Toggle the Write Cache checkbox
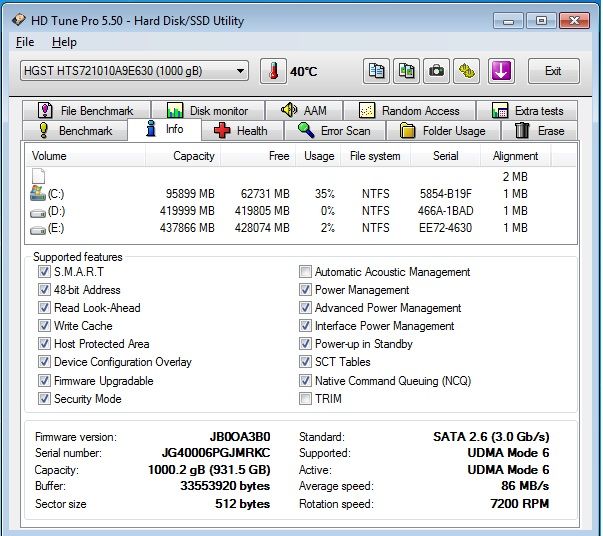This screenshot has height=536, width=603. (x=44, y=326)
